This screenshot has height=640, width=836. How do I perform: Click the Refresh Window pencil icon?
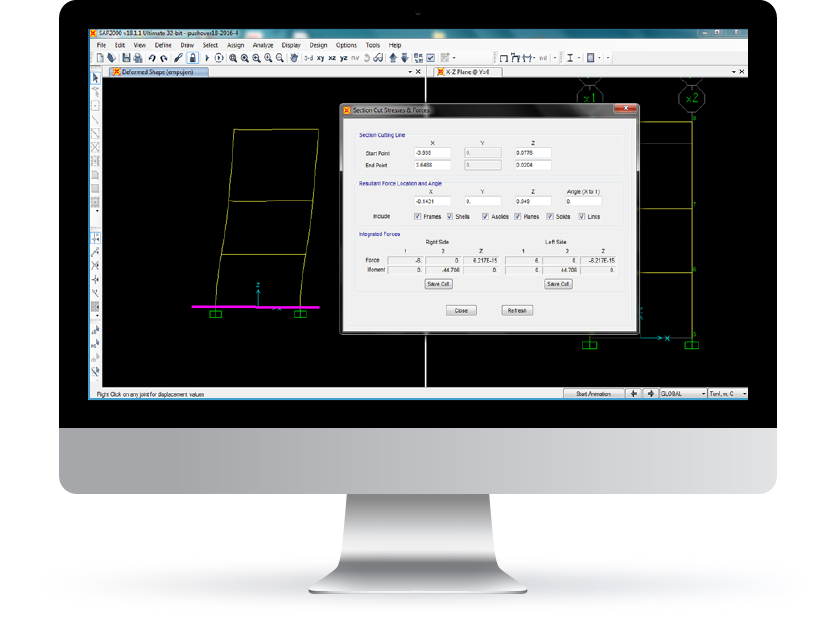coord(179,58)
